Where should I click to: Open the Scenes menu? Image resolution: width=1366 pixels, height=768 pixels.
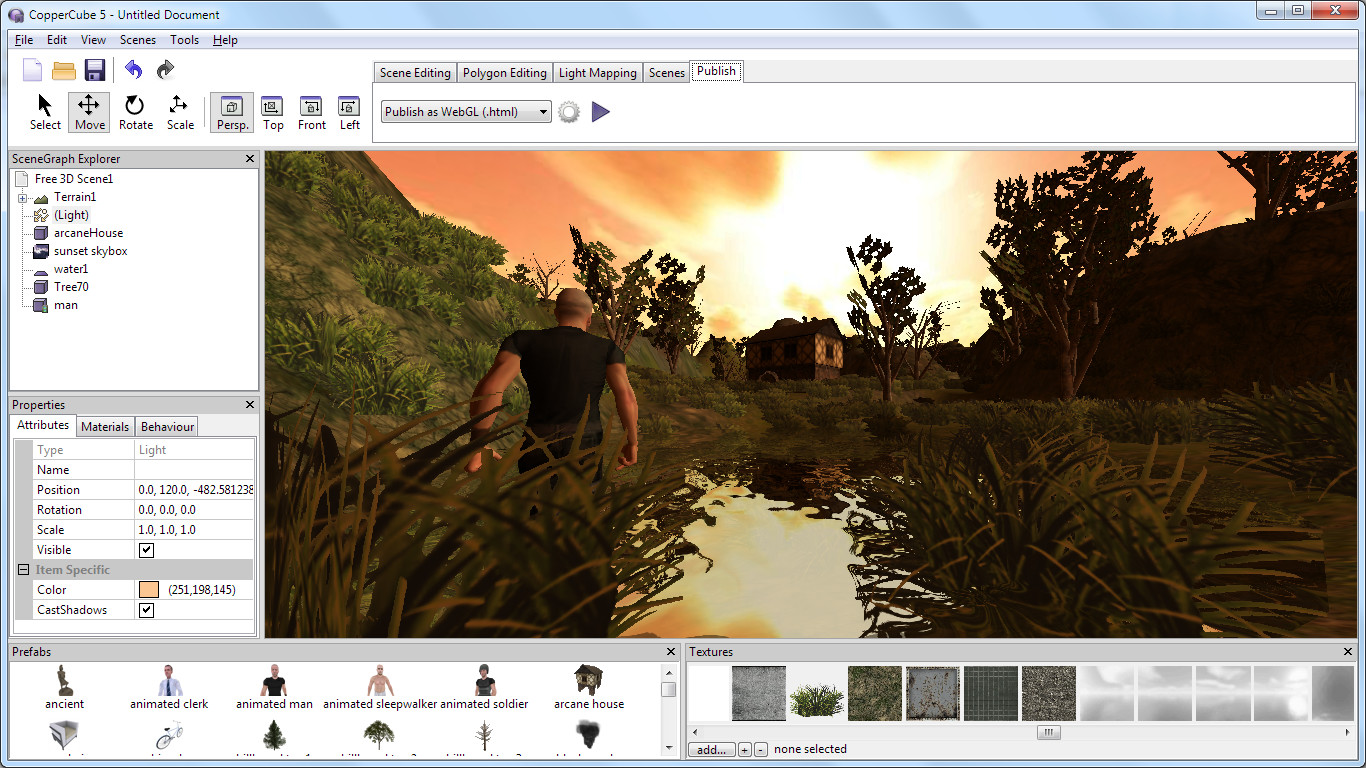point(138,40)
